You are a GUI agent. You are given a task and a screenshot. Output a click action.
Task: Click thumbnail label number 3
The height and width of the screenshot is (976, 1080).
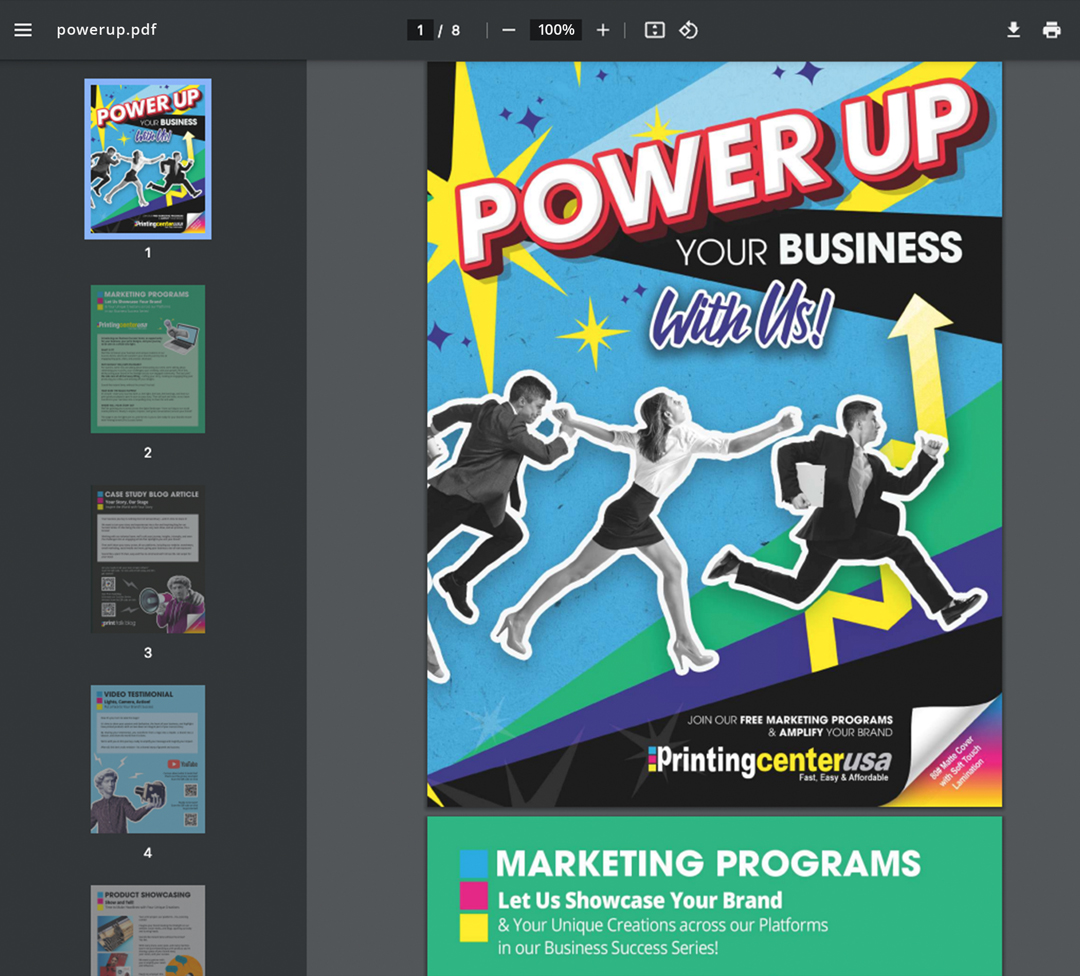tap(147, 653)
